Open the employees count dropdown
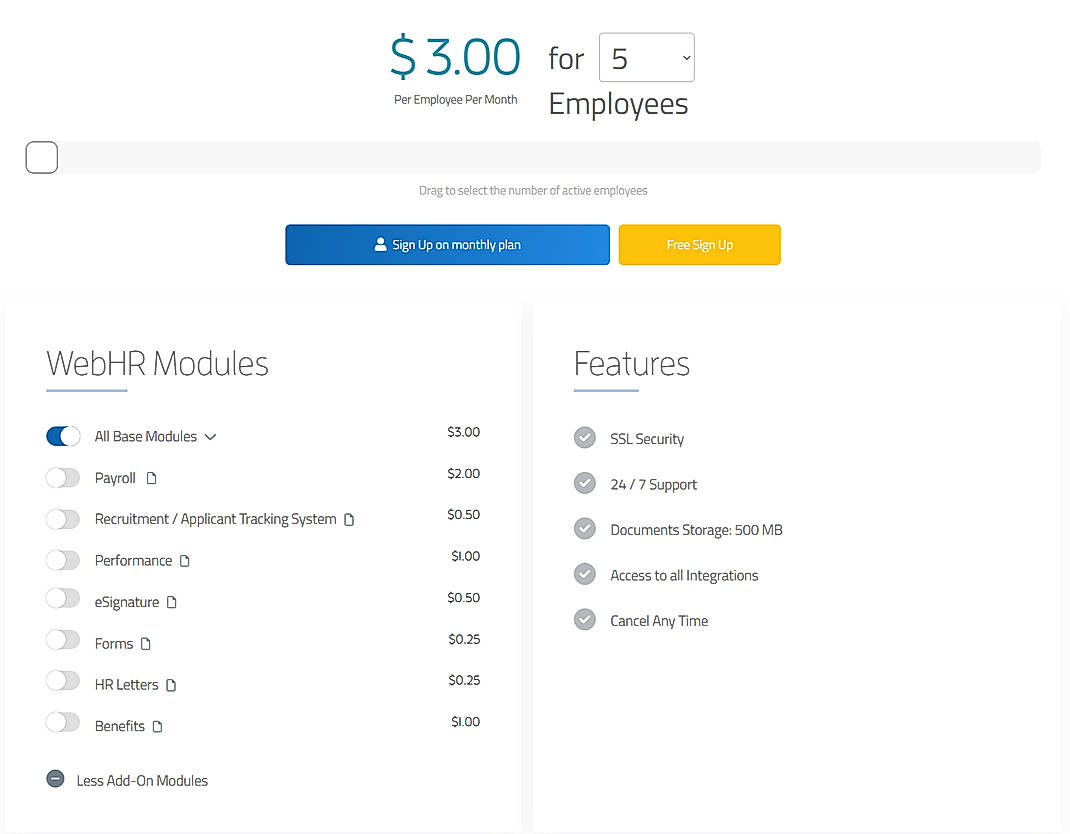Viewport: 1070px width, 834px height. pos(646,57)
